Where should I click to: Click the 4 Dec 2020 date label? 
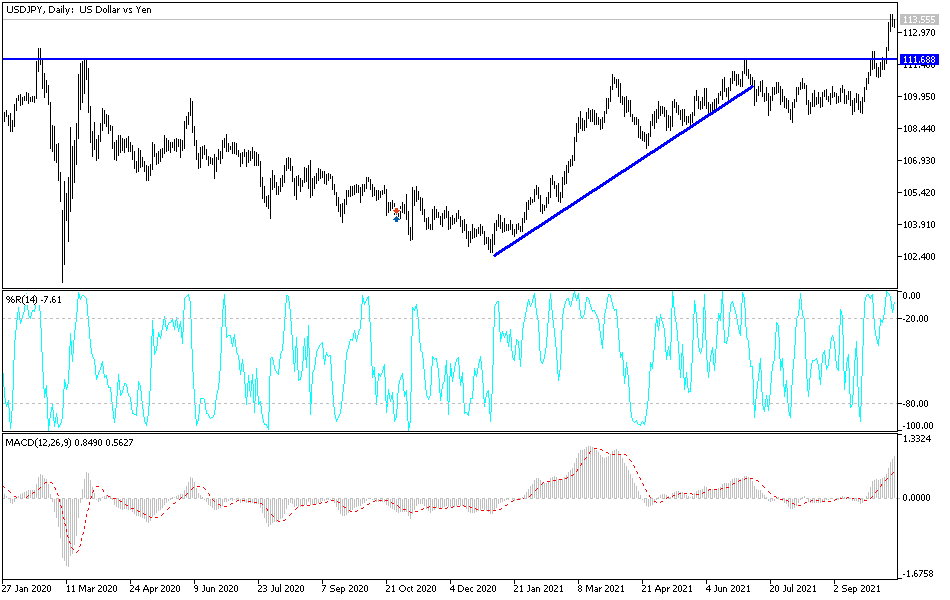click(x=473, y=588)
